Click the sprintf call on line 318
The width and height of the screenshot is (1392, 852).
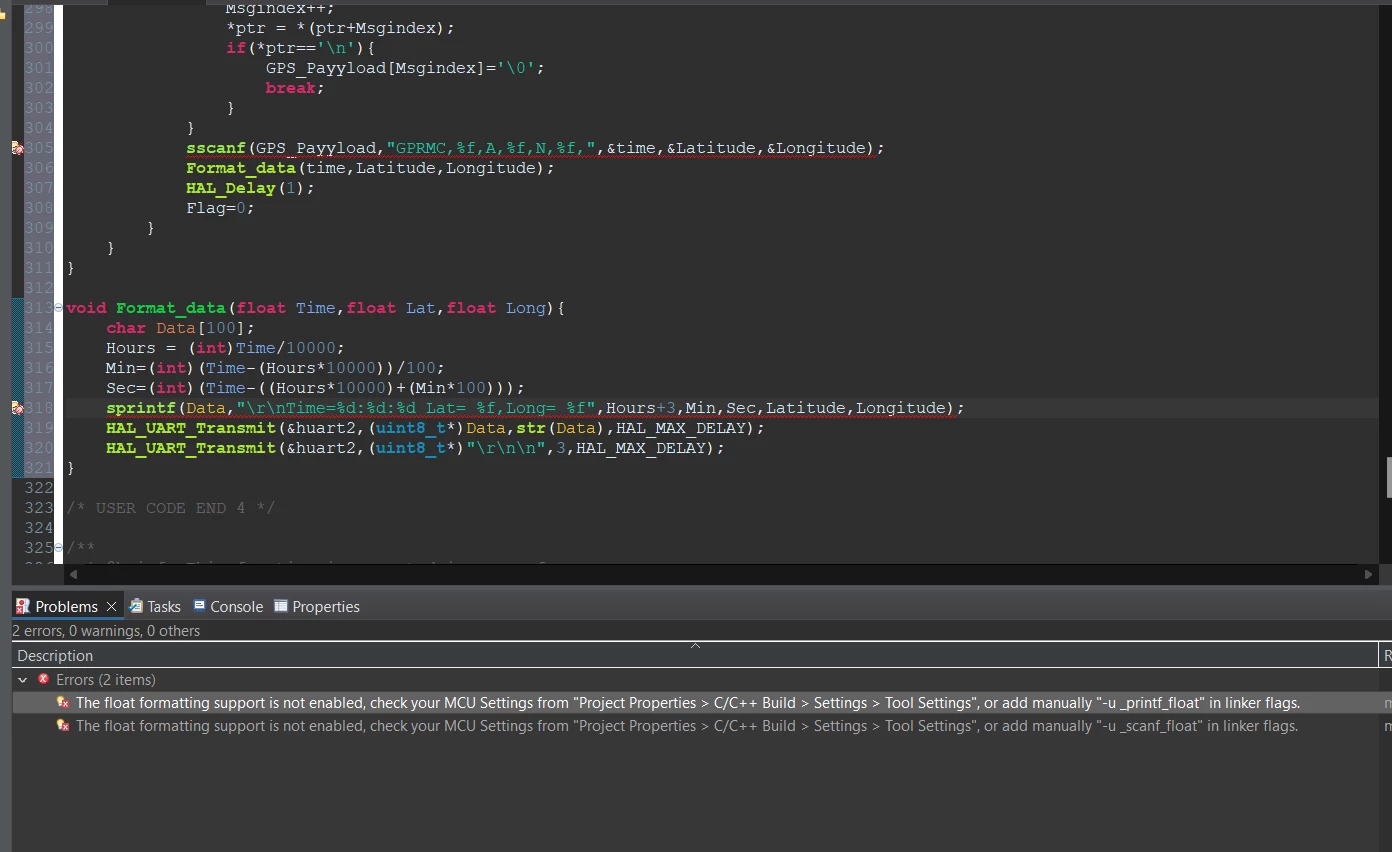[x=141, y=408]
